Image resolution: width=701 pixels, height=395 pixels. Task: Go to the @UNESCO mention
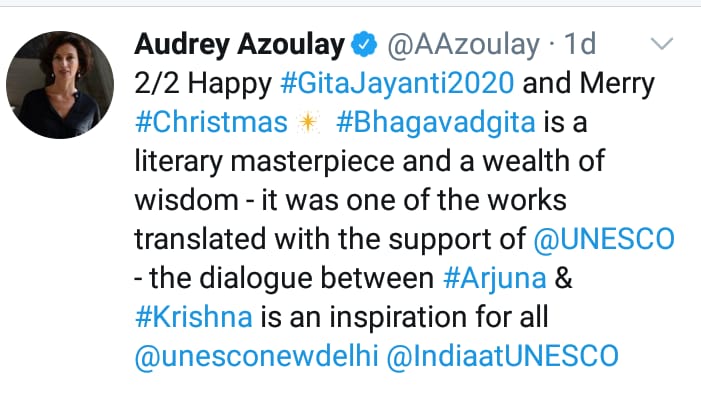tap(604, 239)
